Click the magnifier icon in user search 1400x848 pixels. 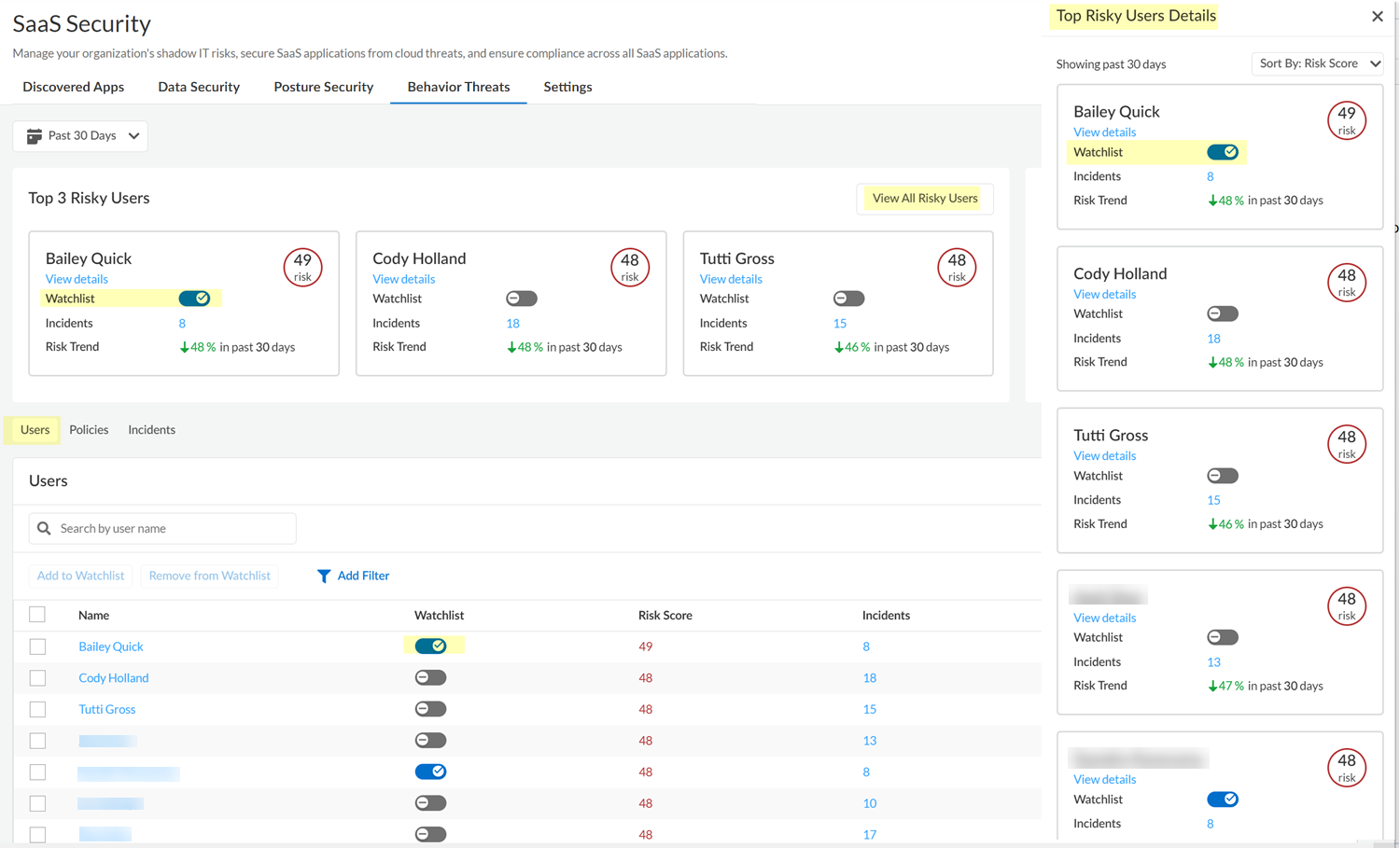point(44,529)
